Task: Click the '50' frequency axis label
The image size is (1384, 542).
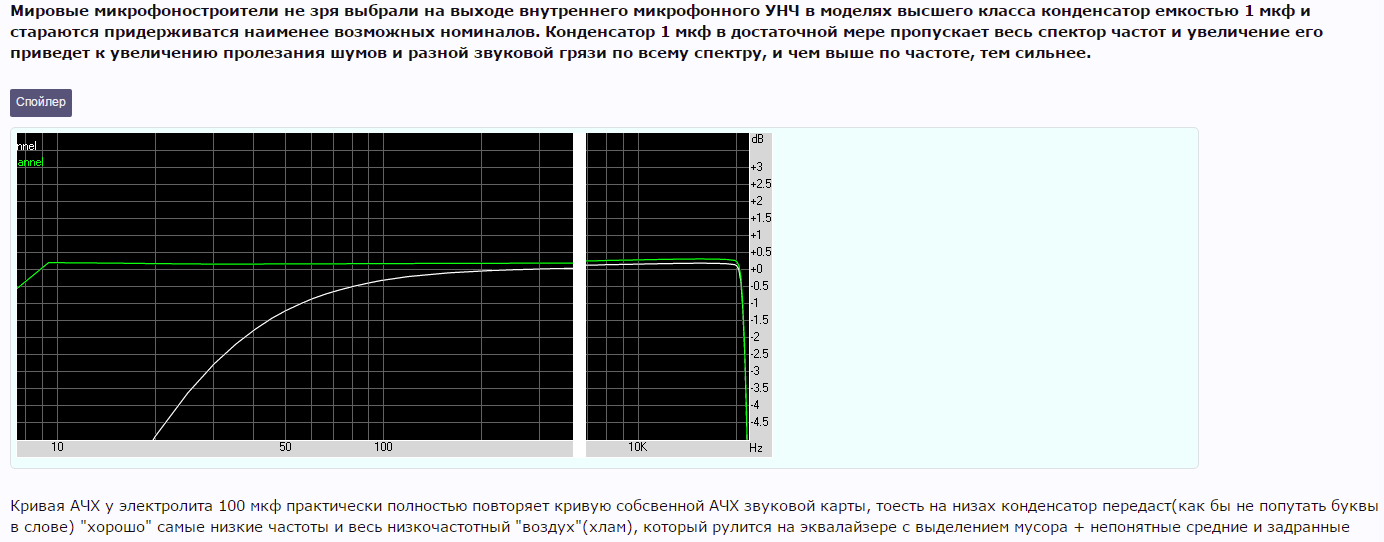Action: [x=285, y=447]
